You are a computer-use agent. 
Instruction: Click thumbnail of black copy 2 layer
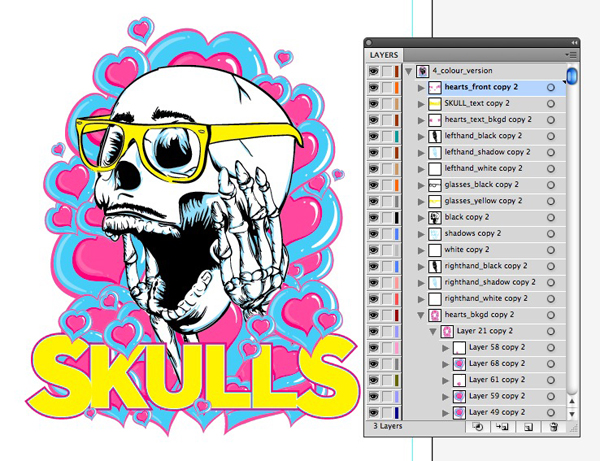point(435,217)
